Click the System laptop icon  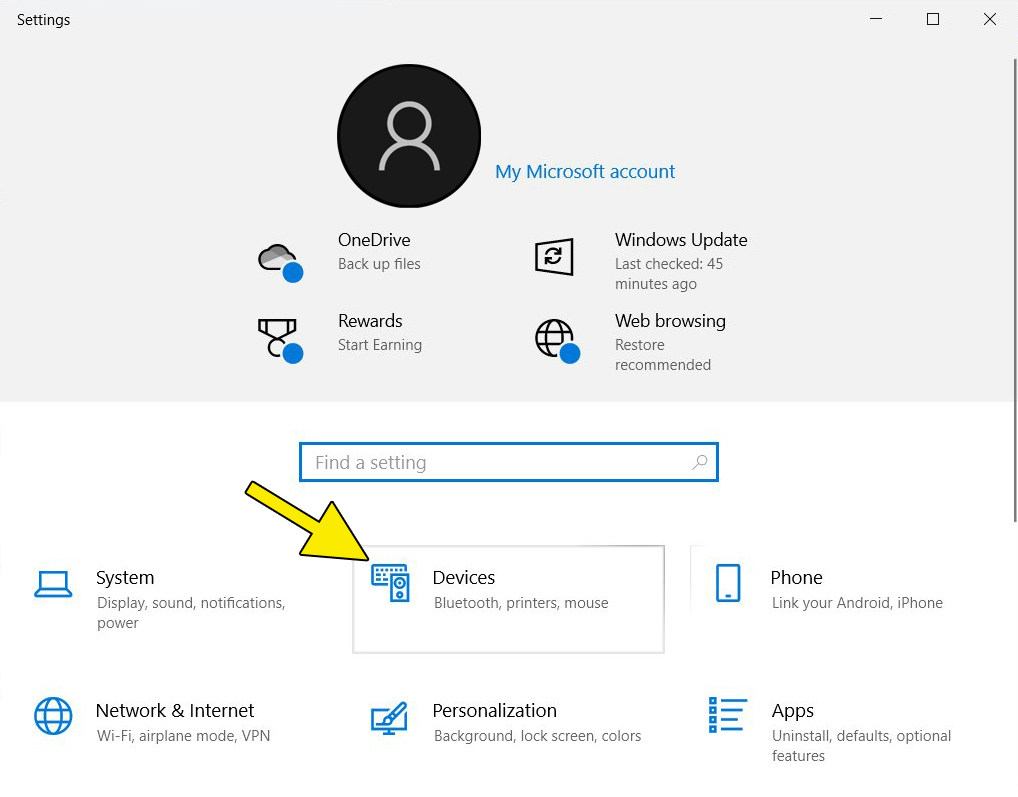tap(53, 584)
